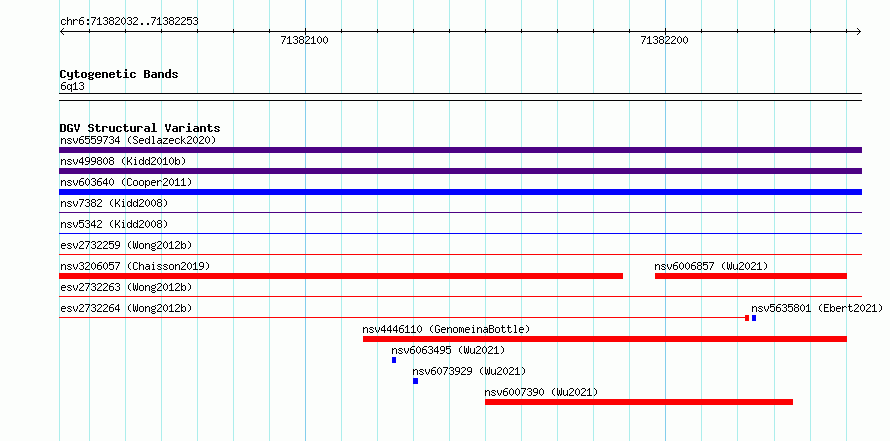Open the esv2732263 (Wong2012b) label
Screen dimensions: 890x441
[126, 287]
